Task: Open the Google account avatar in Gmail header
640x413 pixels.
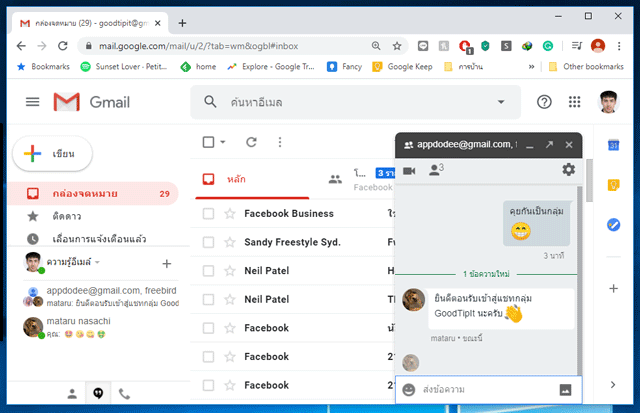Action: point(608,102)
